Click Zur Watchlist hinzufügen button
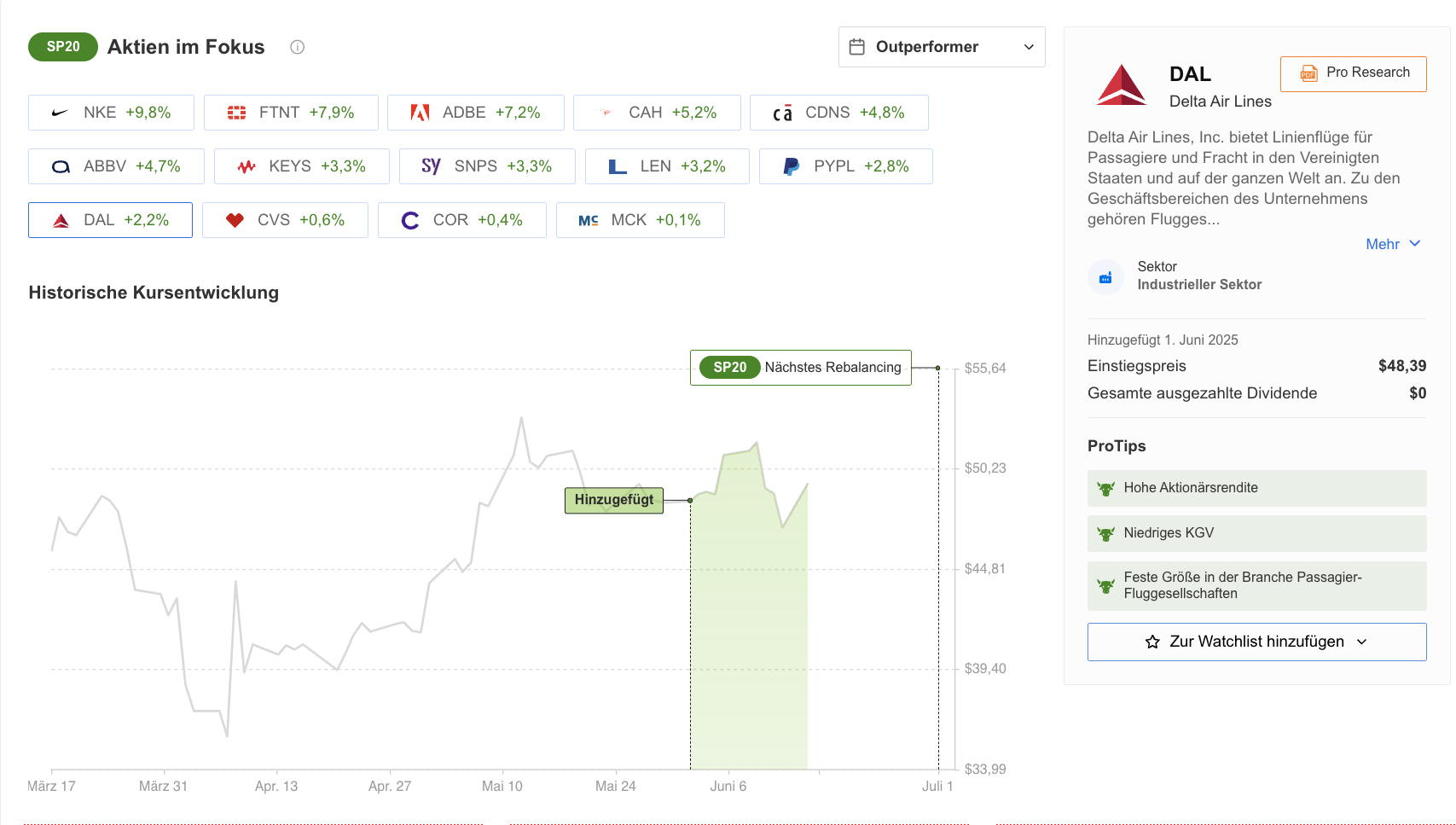1456x825 pixels. pyautogui.click(x=1257, y=642)
